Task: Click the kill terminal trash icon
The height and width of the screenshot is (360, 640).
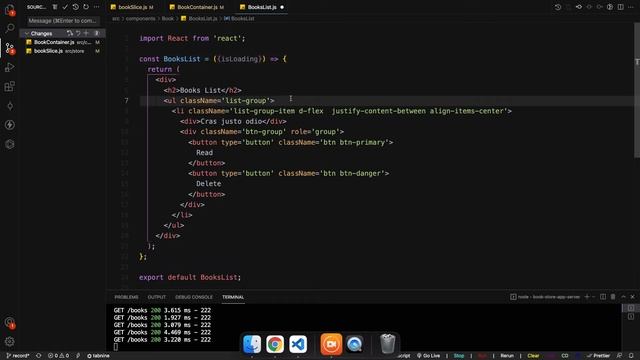Action: (x=613, y=297)
